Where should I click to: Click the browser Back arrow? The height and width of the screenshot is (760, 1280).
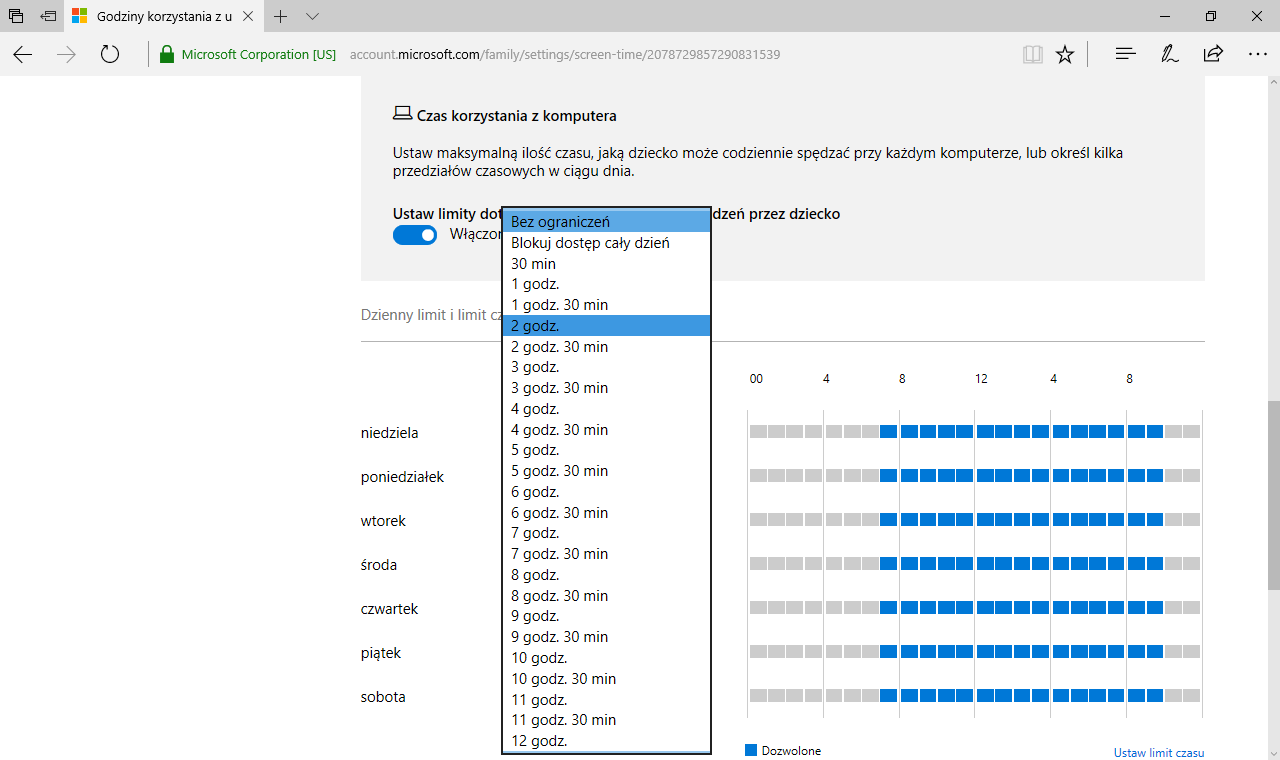coord(23,55)
